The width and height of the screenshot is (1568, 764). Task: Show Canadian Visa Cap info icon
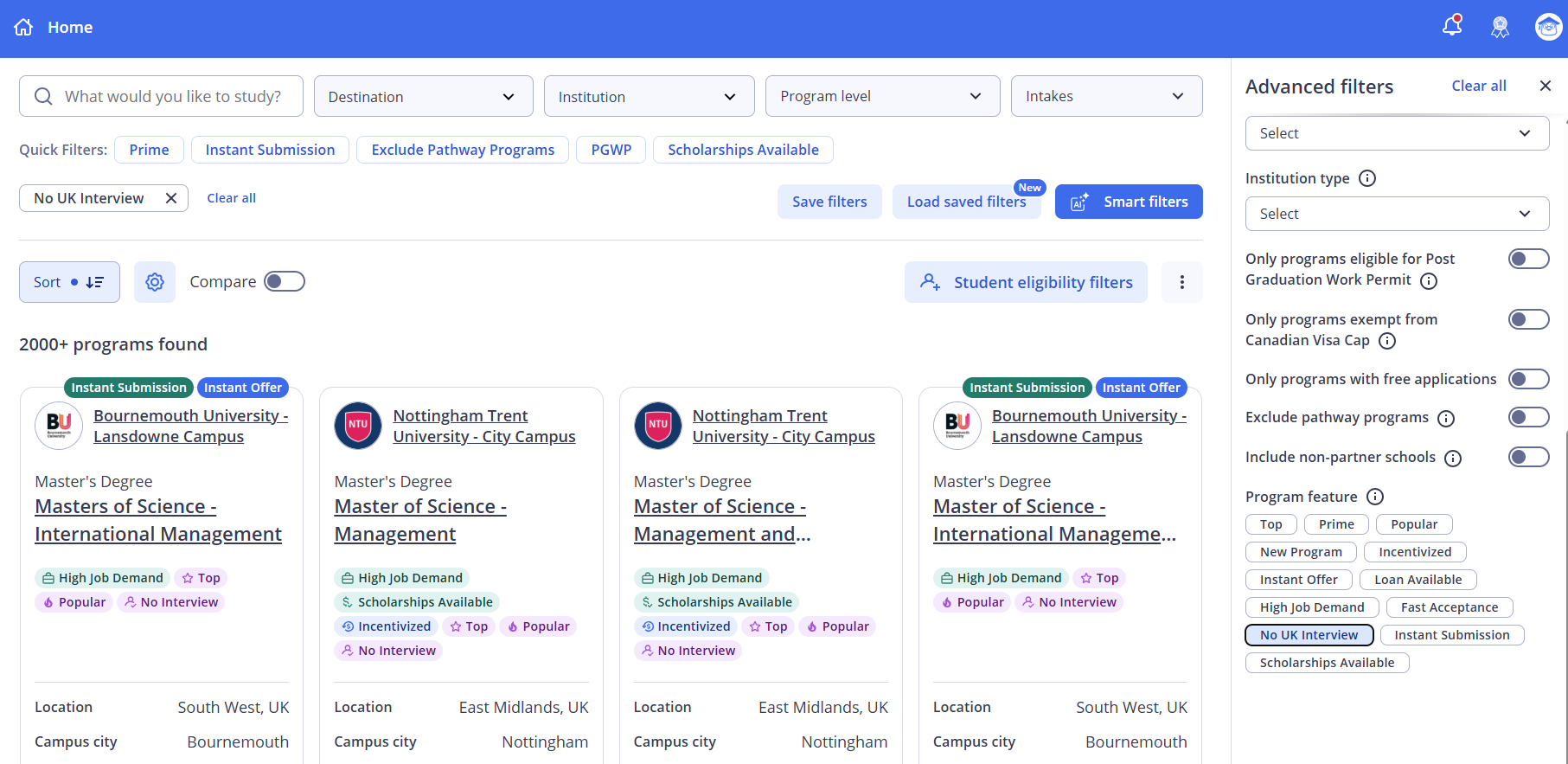point(1387,341)
